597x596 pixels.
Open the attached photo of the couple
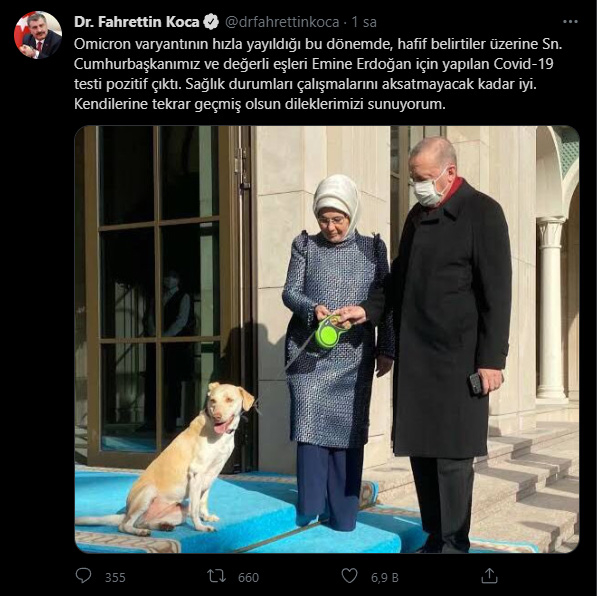coord(327,339)
